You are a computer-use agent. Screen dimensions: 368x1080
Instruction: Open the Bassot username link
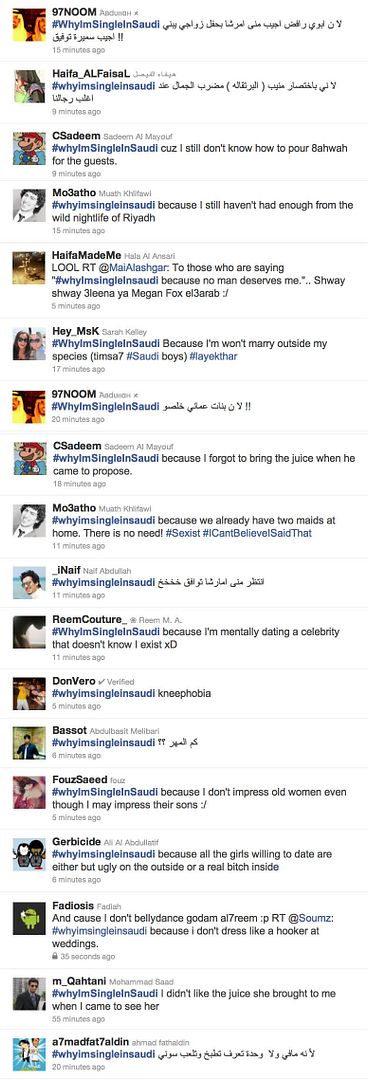(70, 731)
